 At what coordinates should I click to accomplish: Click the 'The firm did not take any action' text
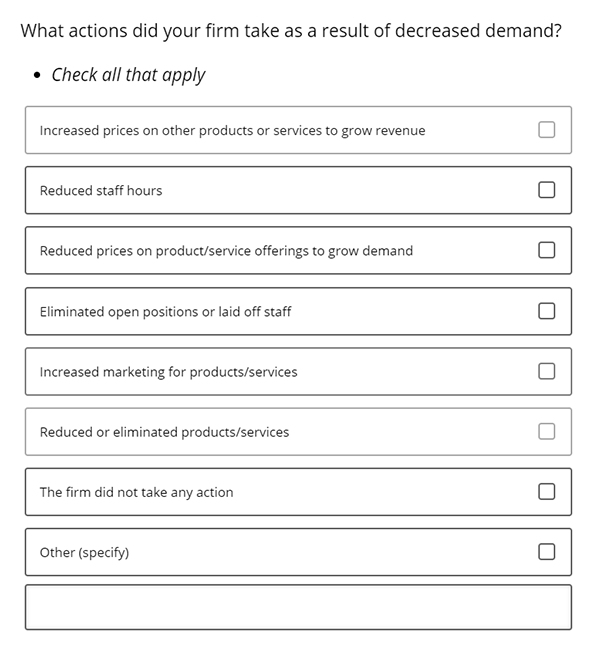(137, 492)
